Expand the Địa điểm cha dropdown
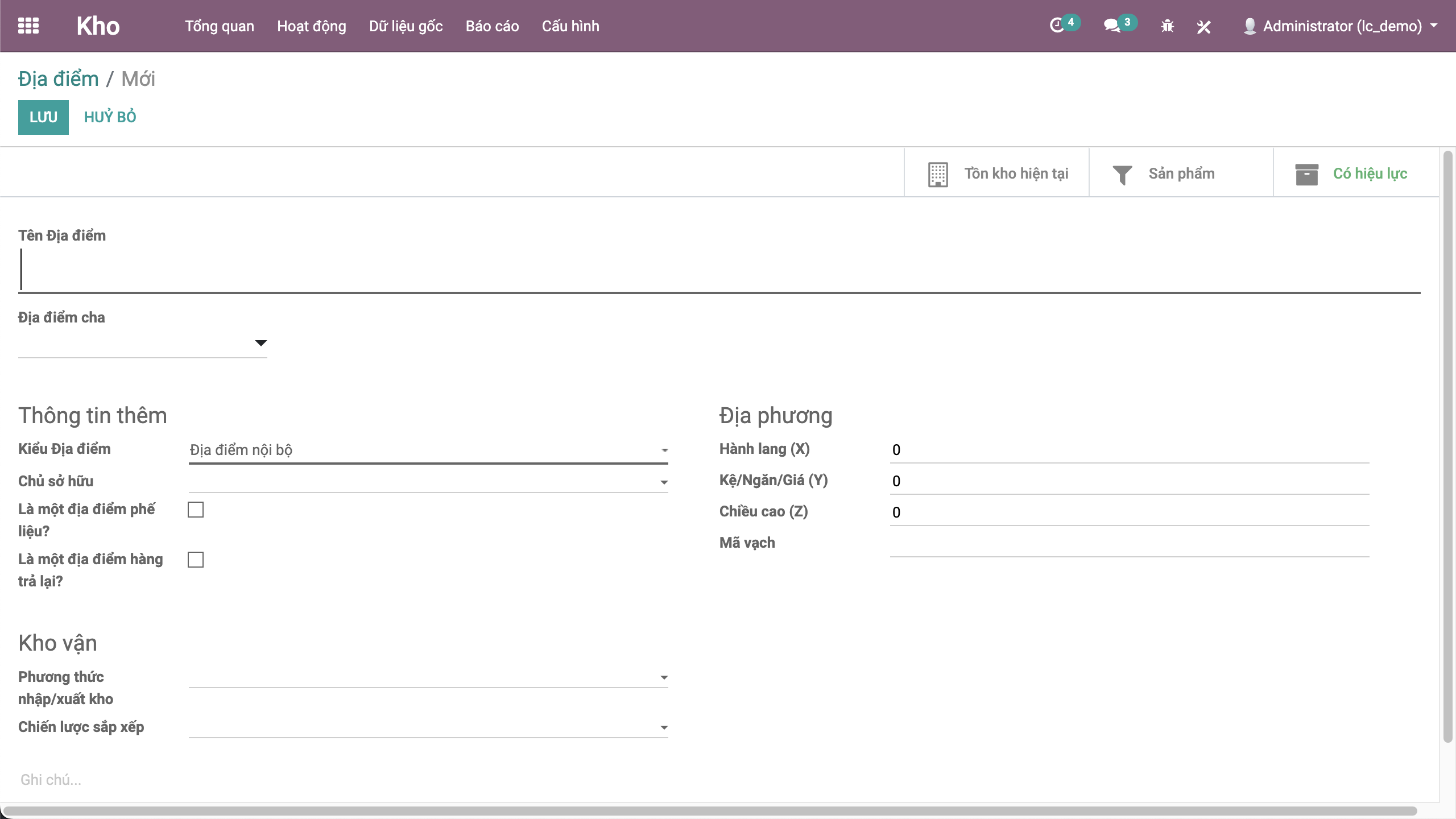The width and height of the screenshot is (1456, 819). (260, 343)
